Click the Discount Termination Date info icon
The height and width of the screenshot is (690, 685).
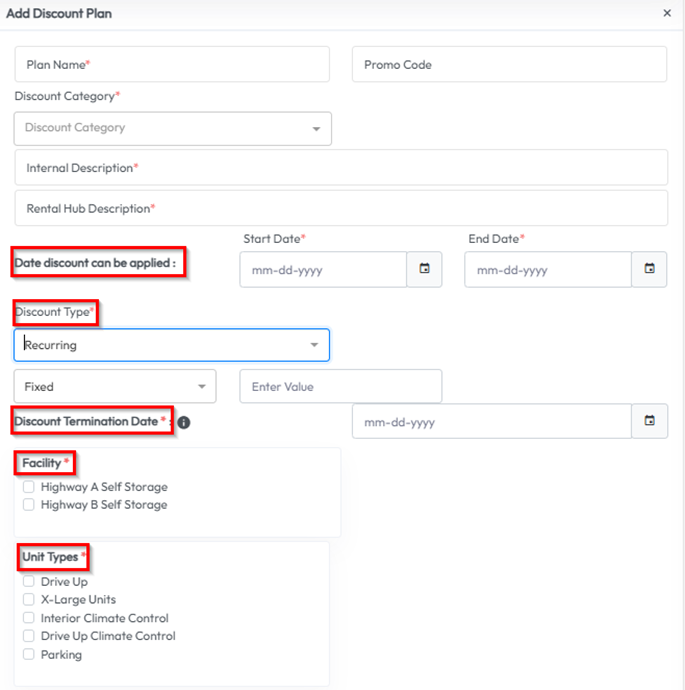tap(184, 422)
